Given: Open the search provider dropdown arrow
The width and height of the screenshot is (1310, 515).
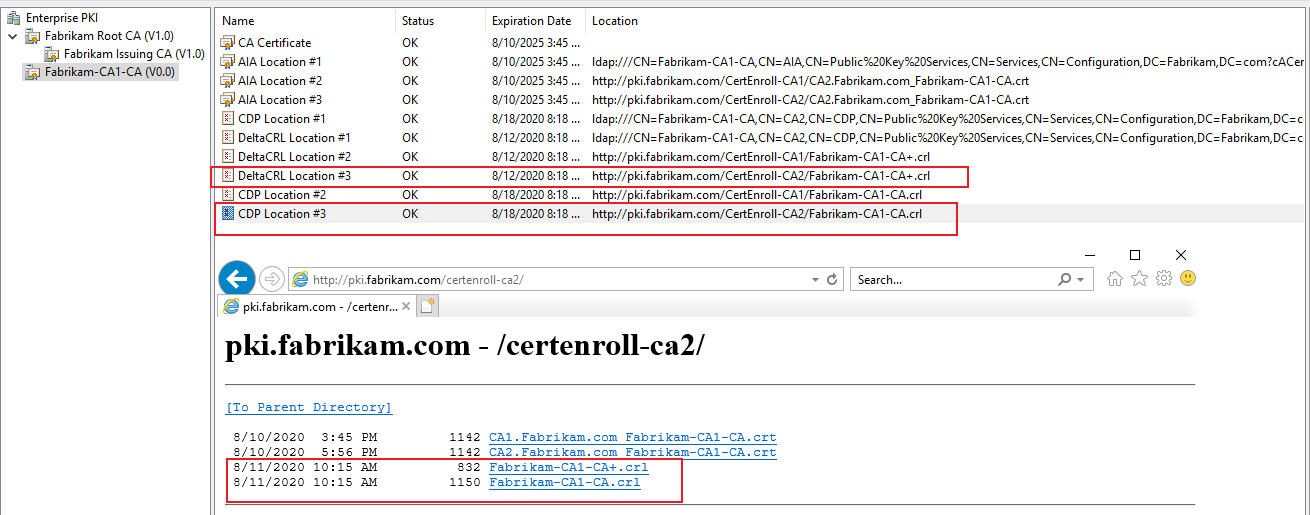Looking at the screenshot, I should pos(1081,280).
